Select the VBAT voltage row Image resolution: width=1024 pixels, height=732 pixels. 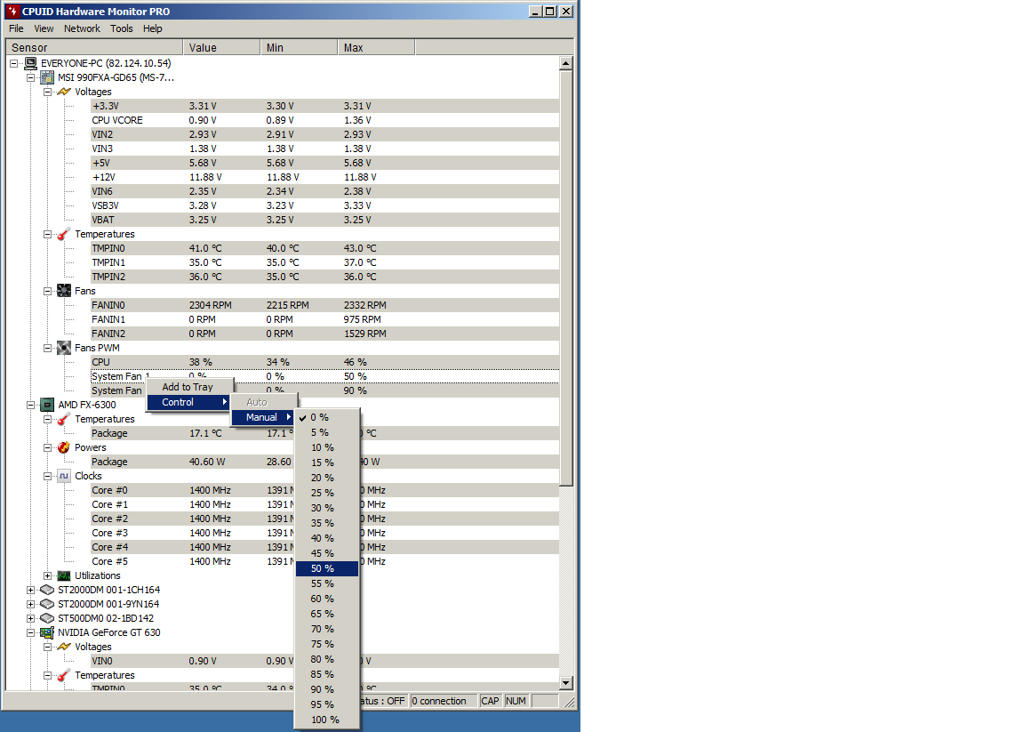point(325,220)
